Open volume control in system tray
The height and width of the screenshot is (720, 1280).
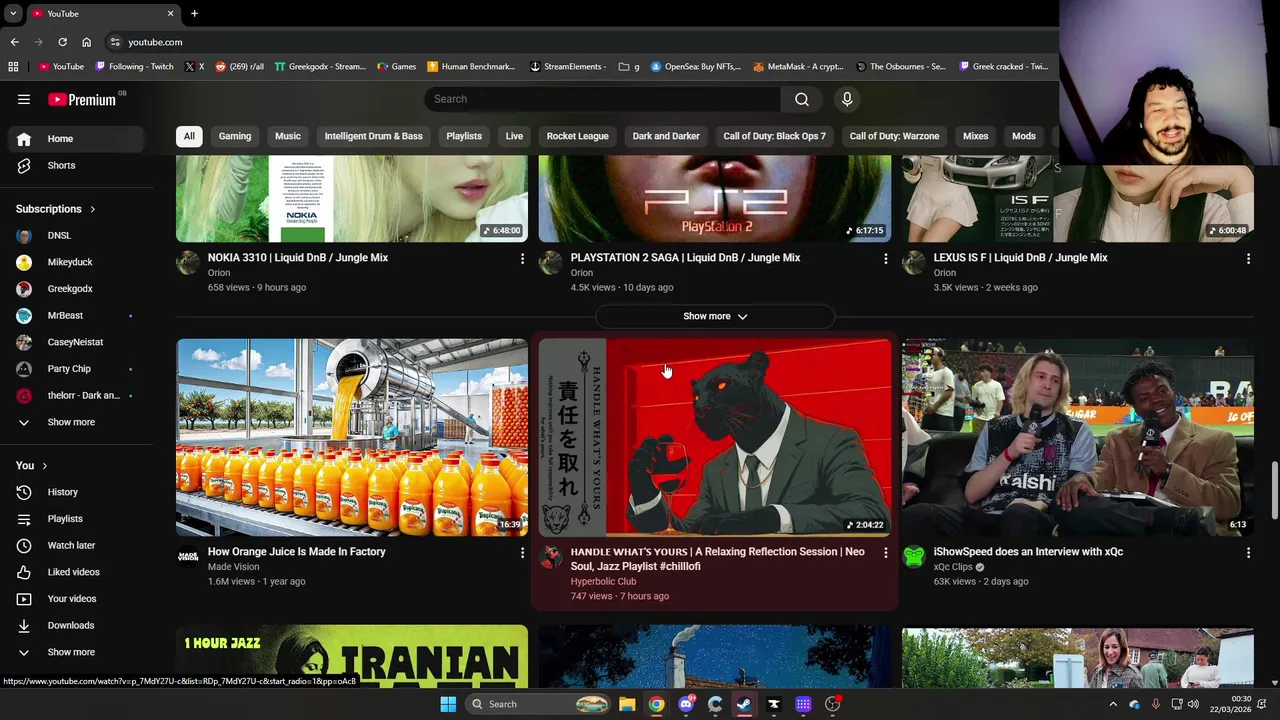tap(1193, 704)
